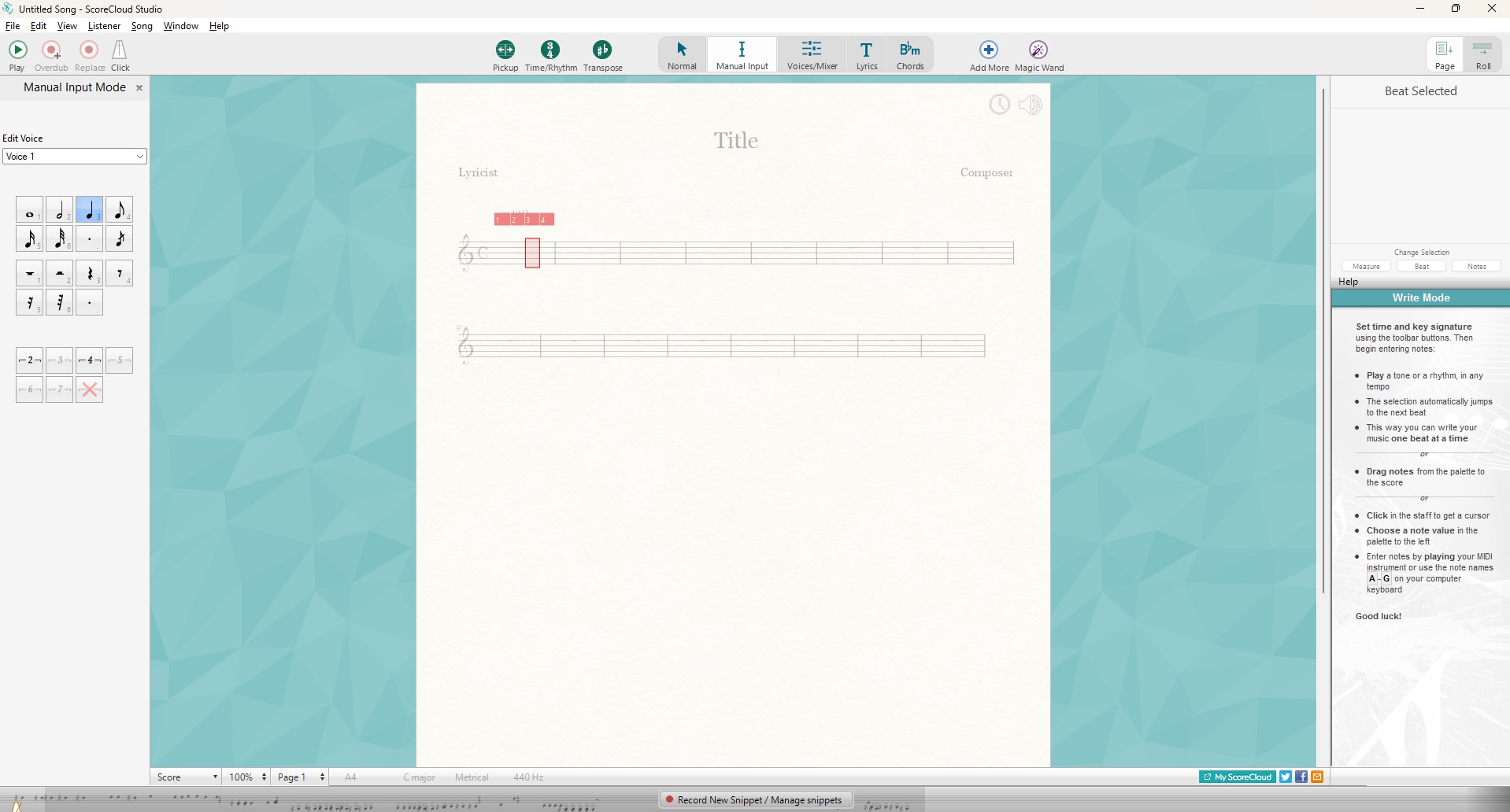
Task: Open the Score view dropdown
Action: [187, 777]
